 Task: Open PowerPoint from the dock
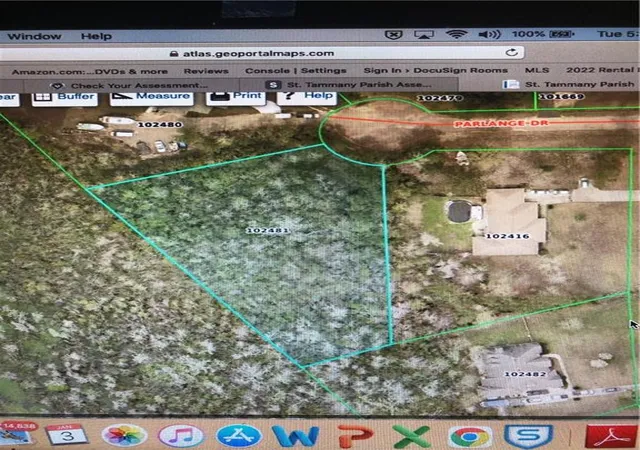(x=355, y=436)
